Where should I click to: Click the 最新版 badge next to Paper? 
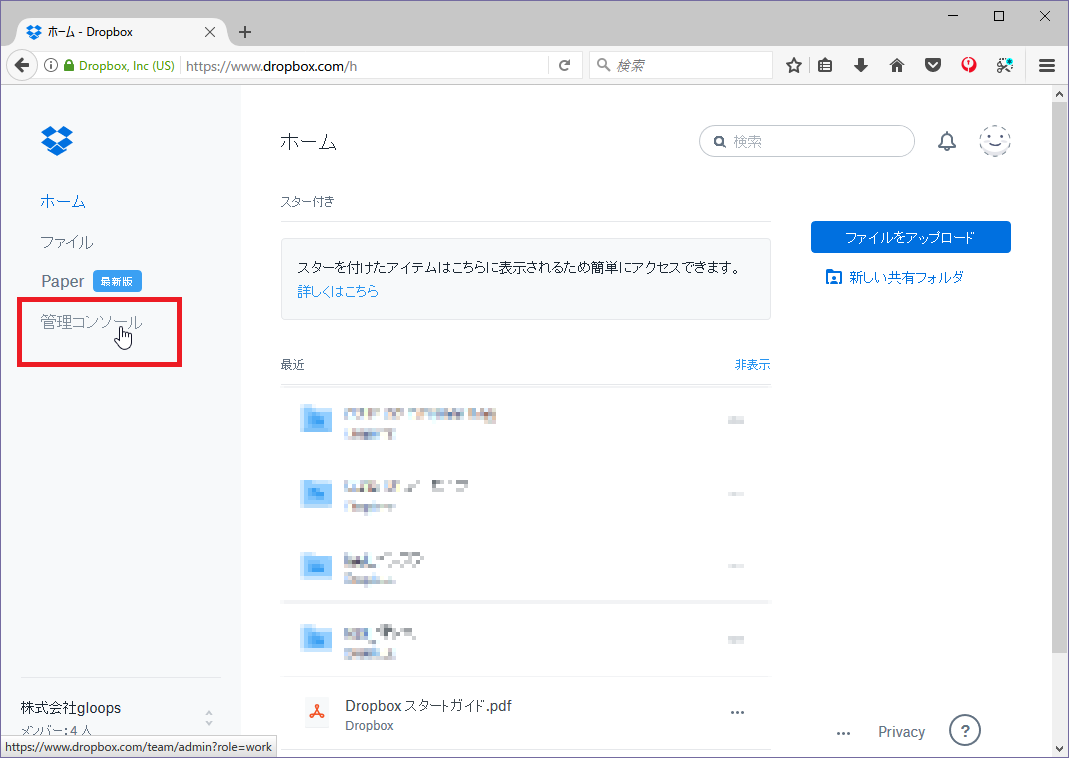coord(117,281)
